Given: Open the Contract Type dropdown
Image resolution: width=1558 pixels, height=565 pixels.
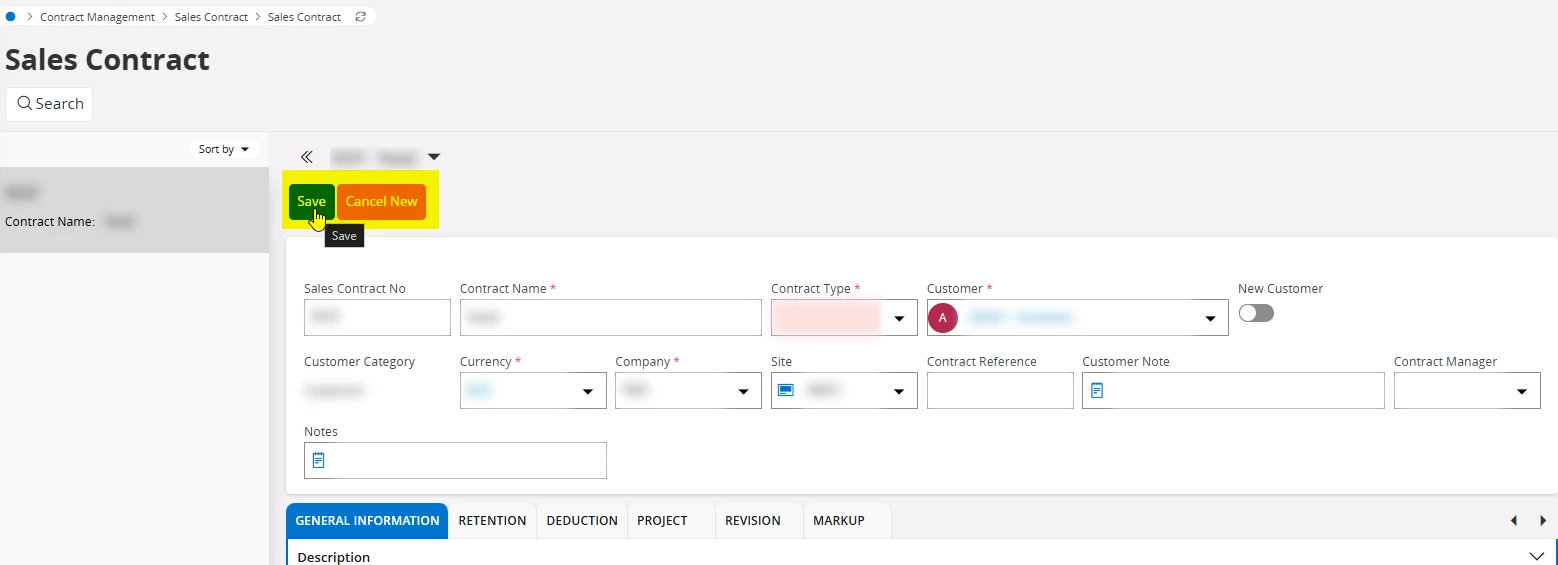Looking at the screenshot, I should 899,319.
